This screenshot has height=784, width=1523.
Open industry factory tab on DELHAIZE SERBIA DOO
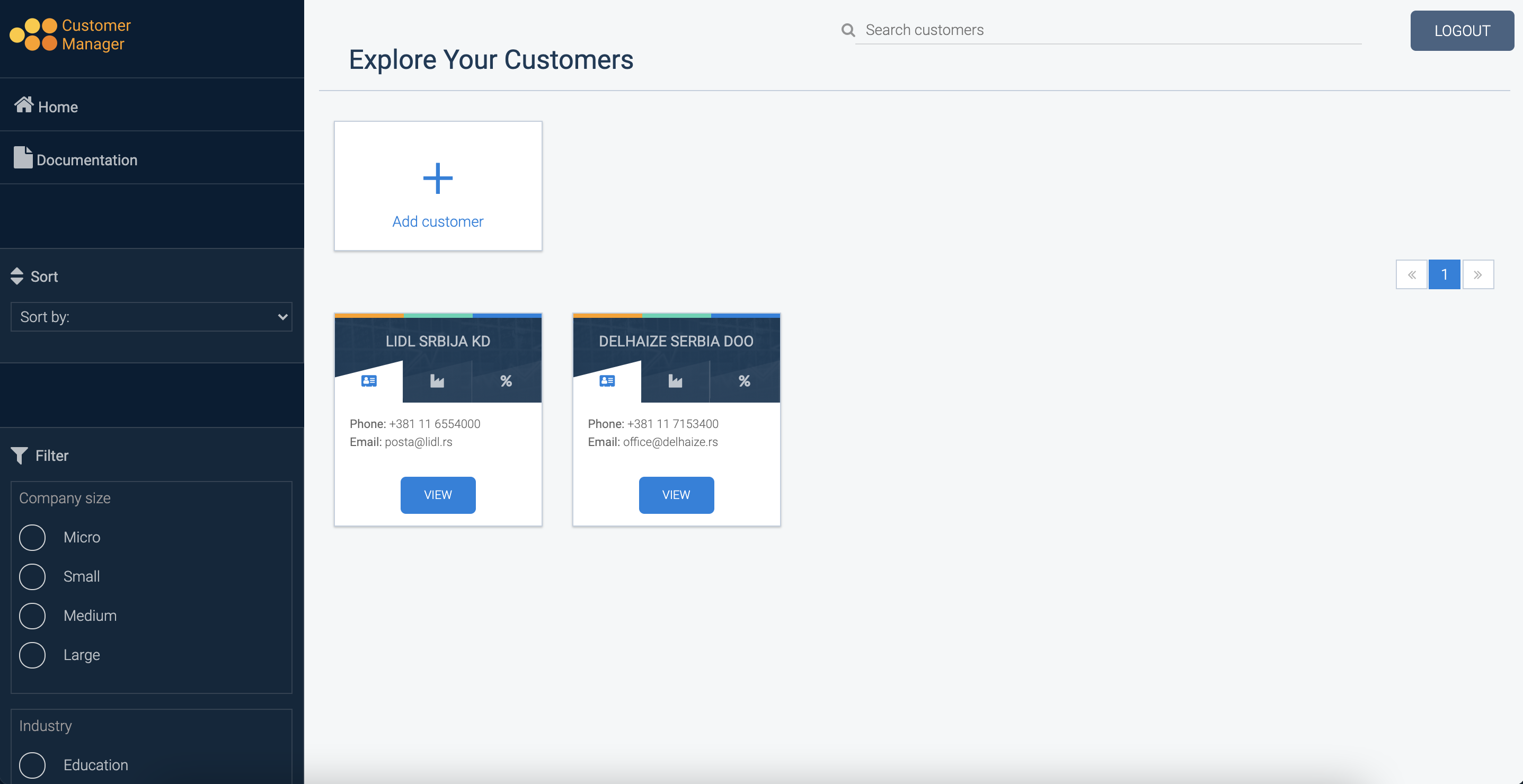pos(675,381)
